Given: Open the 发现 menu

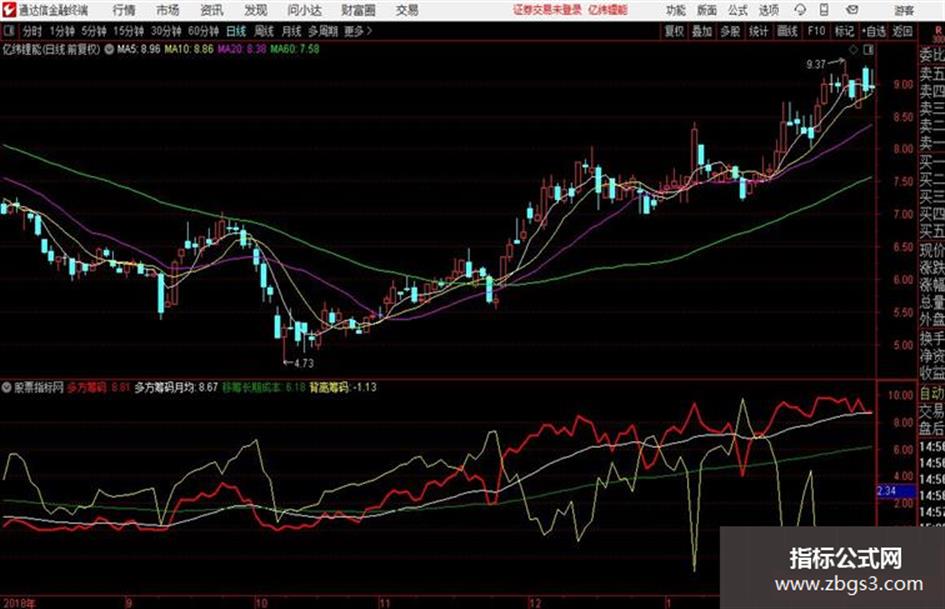Looking at the screenshot, I should (x=256, y=10).
